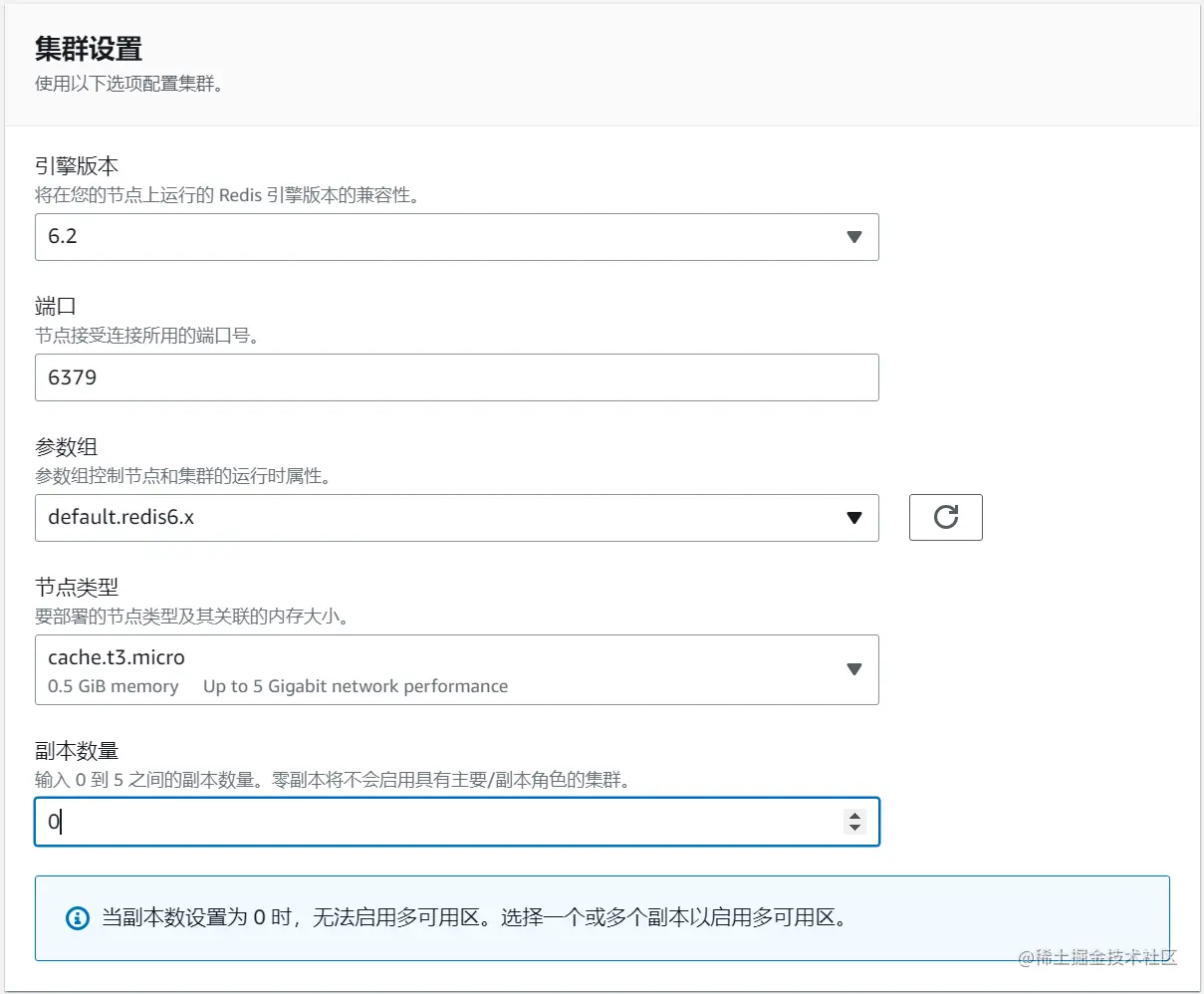Click the replica count input field

coord(456,822)
